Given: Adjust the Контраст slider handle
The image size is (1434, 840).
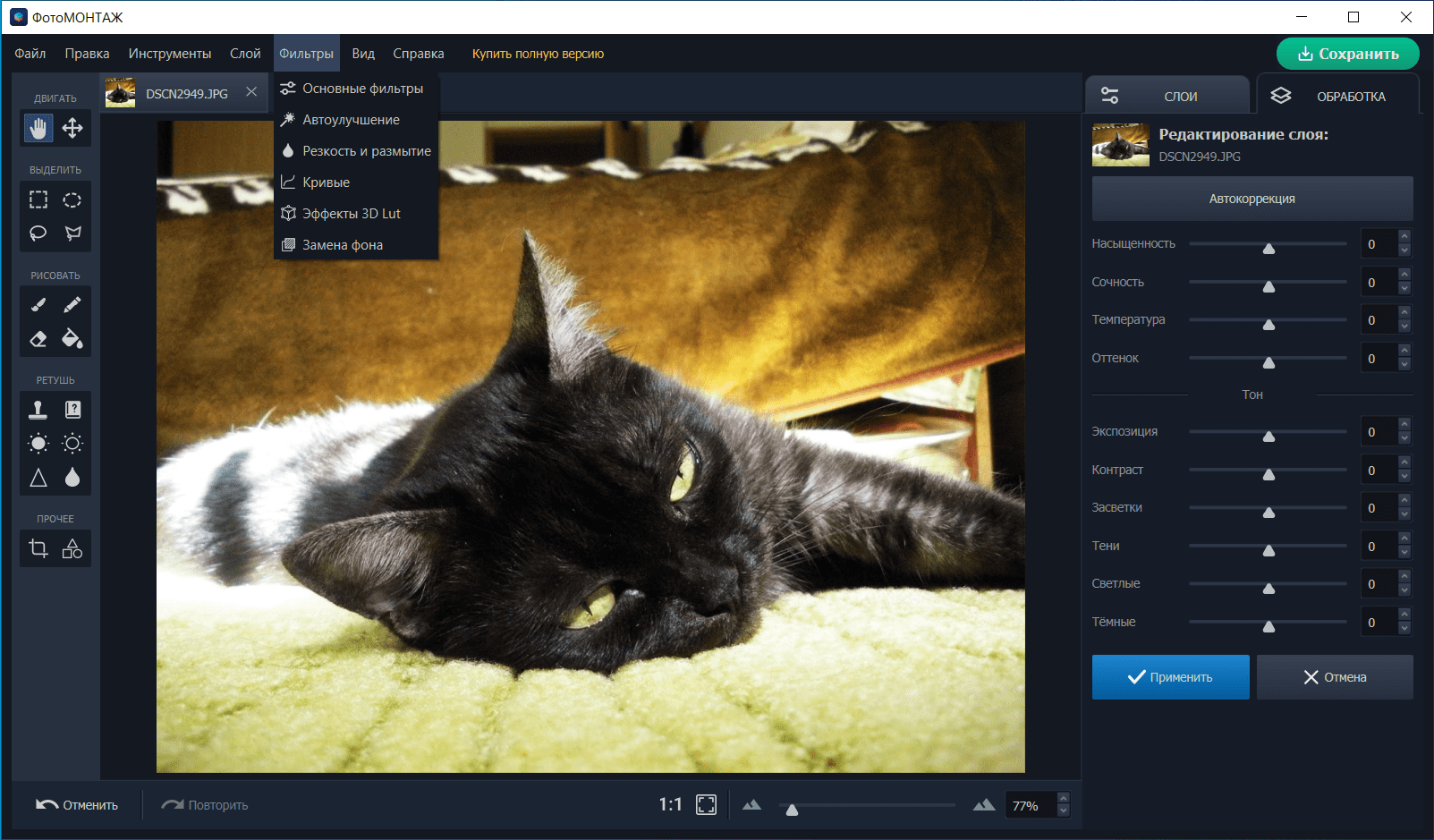Looking at the screenshot, I should (1269, 474).
